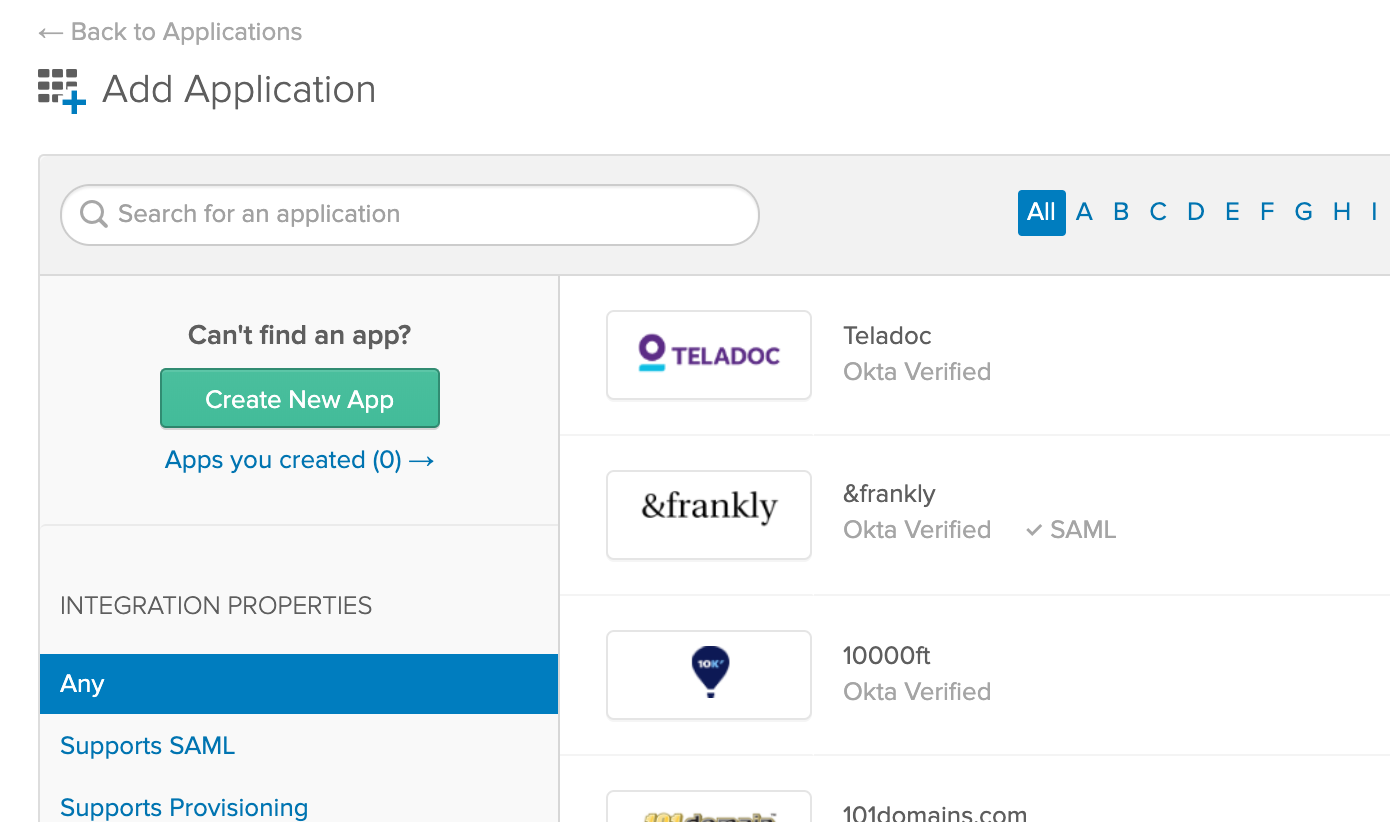1390x822 pixels.
Task: Filter applications by letter D
Action: point(1196,212)
